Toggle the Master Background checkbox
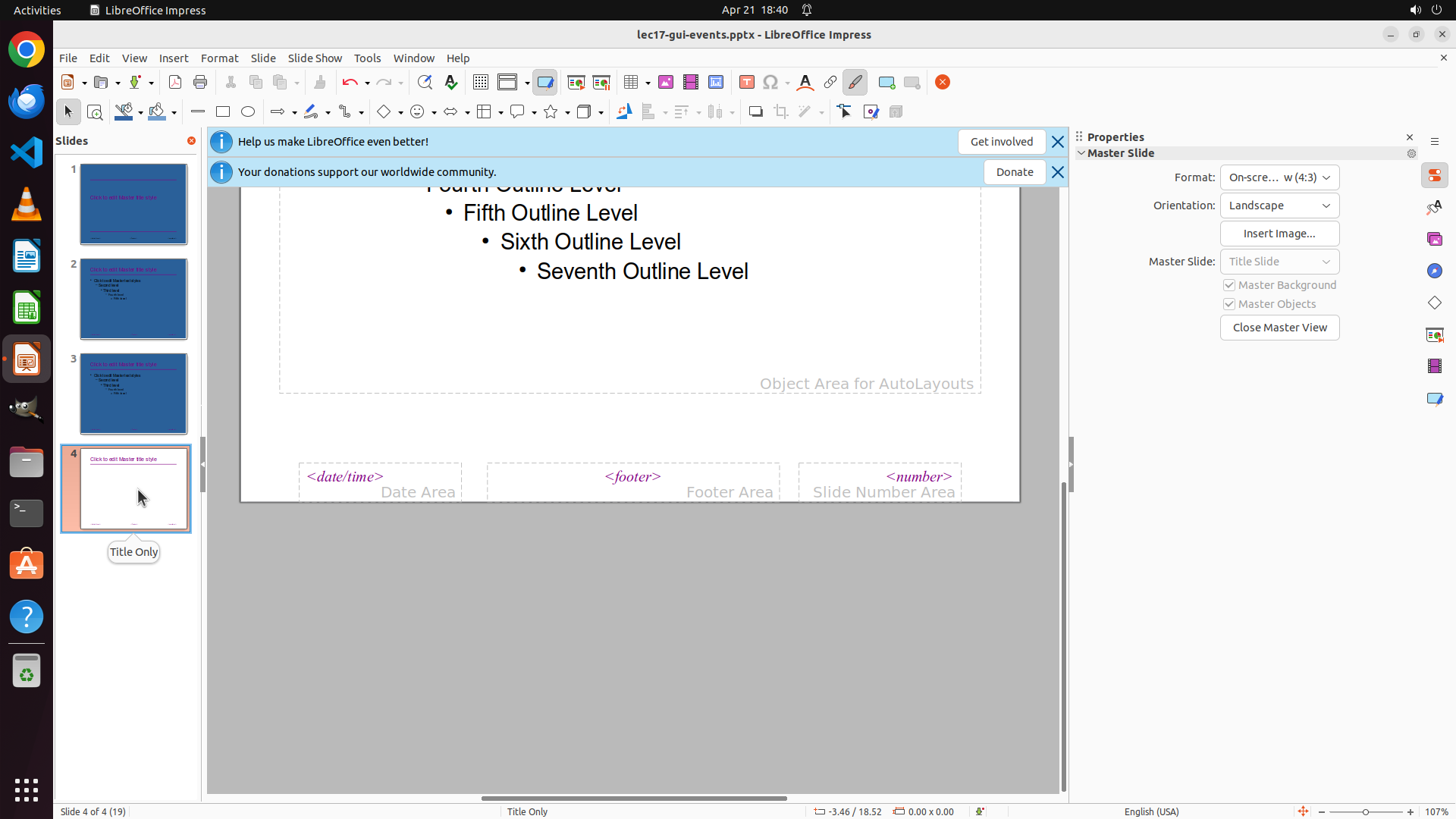The height and width of the screenshot is (819, 1456). coord(1229,285)
